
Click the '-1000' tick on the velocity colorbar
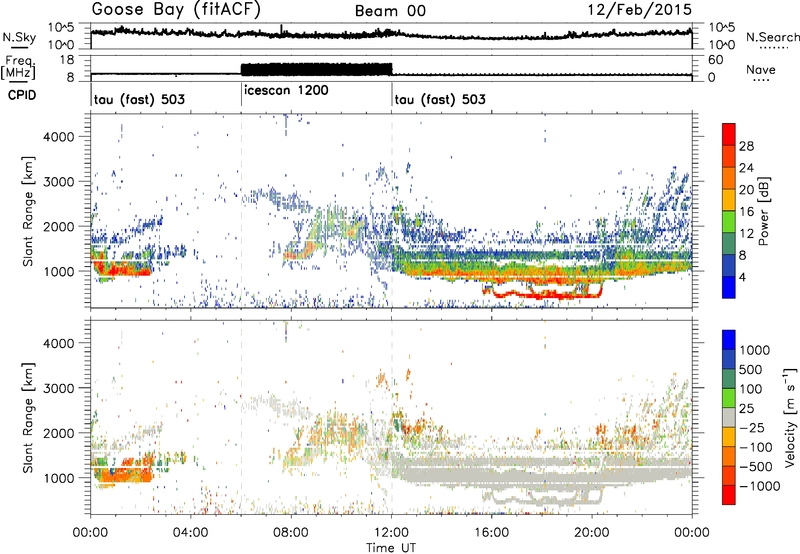(759, 486)
